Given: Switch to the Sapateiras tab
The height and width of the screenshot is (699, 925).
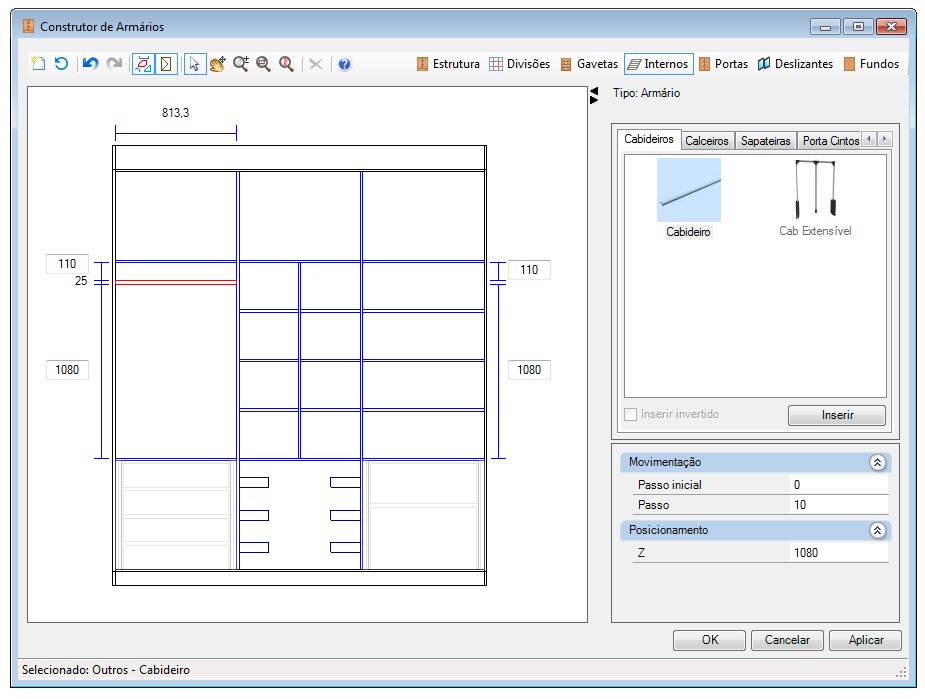Looking at the screenshot, I should pyautogui.click(x=765, y=141).
